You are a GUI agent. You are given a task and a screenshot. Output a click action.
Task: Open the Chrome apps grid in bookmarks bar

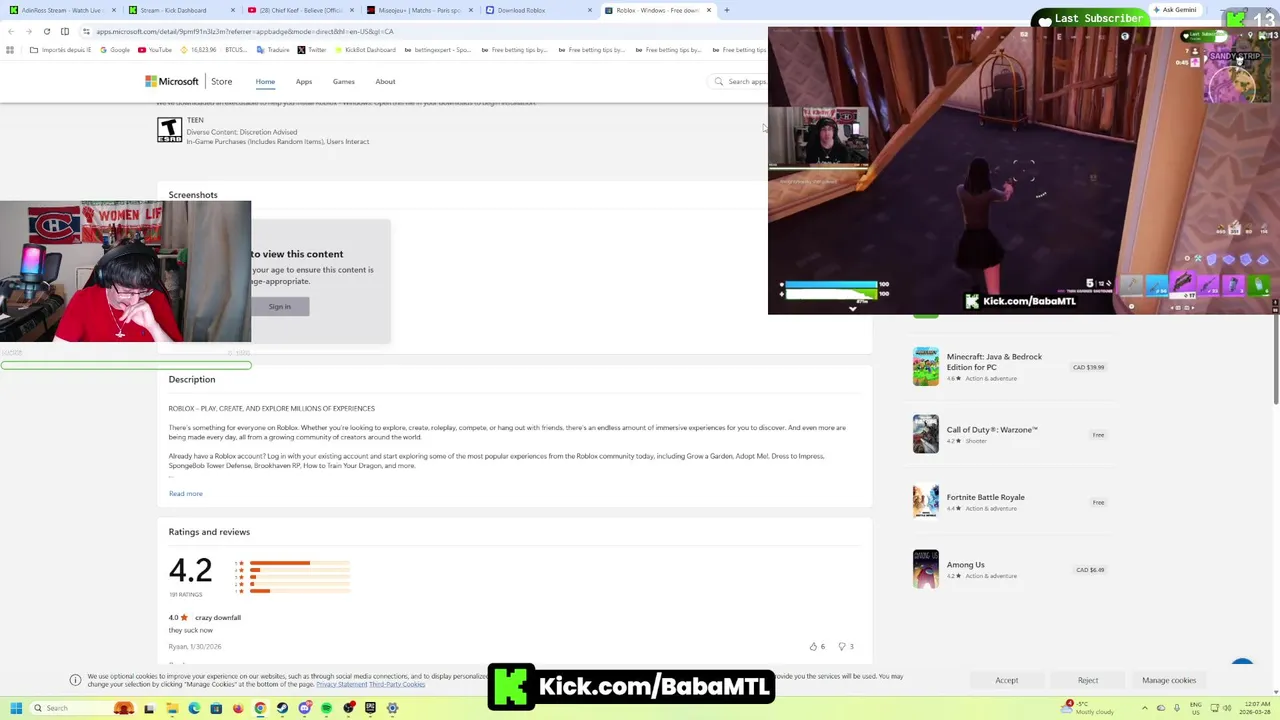(x=10, y=50)
